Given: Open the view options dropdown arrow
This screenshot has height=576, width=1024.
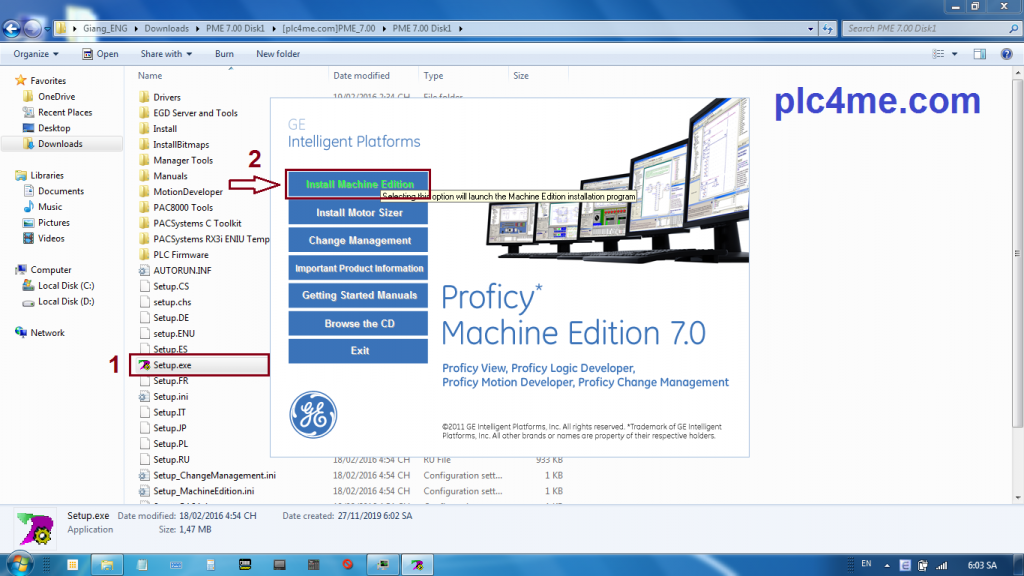Looking at the screenshot, I should [955, 54].
